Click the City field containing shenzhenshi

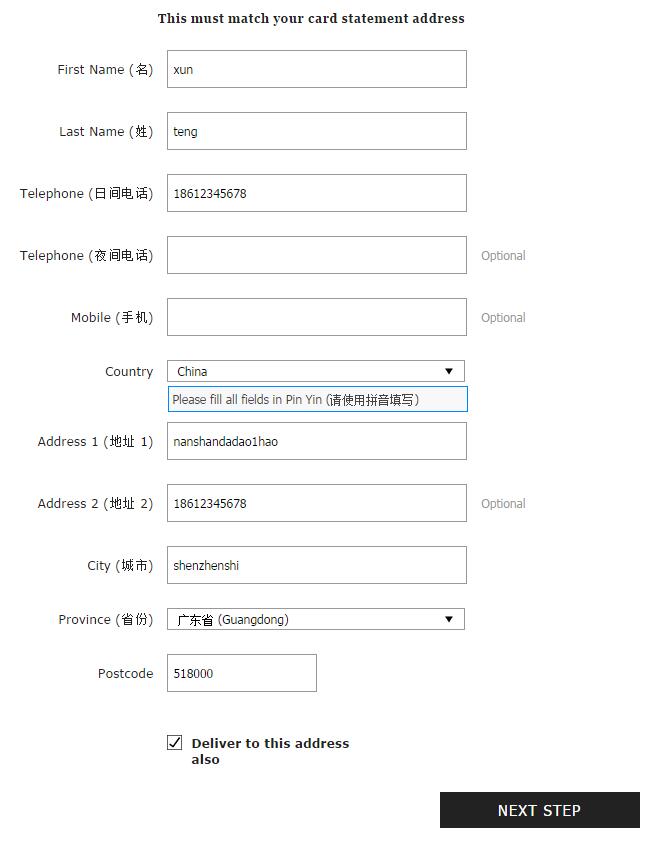[x=316, y=564]
